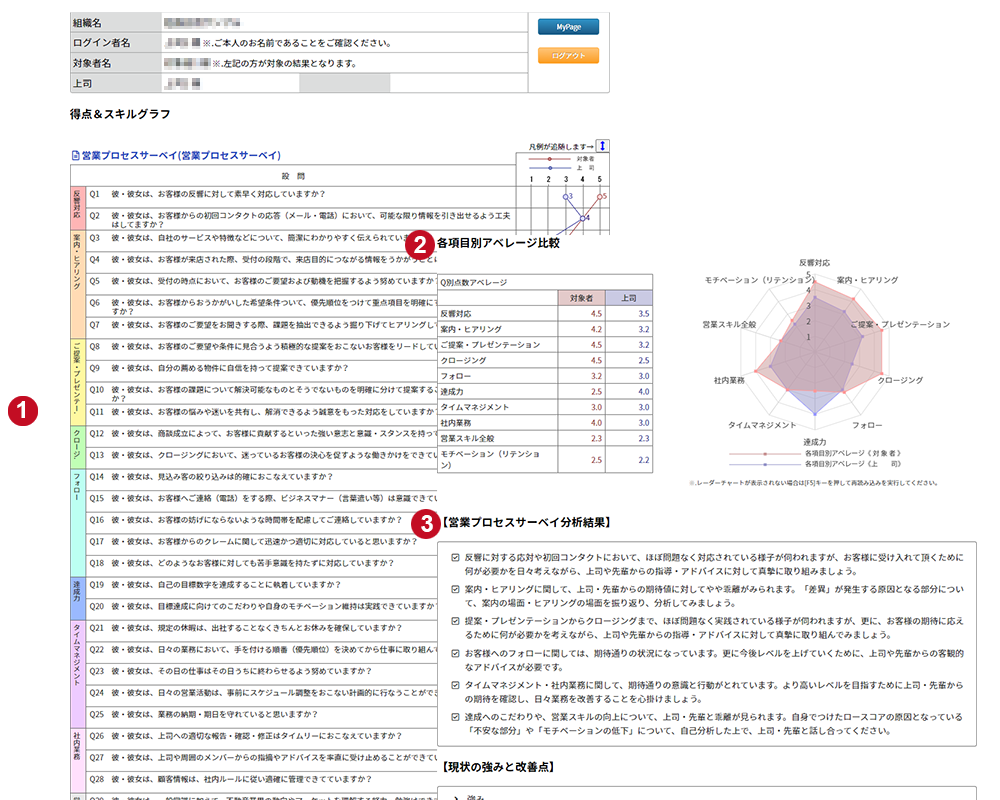Viewport: 1000px width, 800px height.
Task: Expand the 強み section chevron
Action: (x=455, y=797)
